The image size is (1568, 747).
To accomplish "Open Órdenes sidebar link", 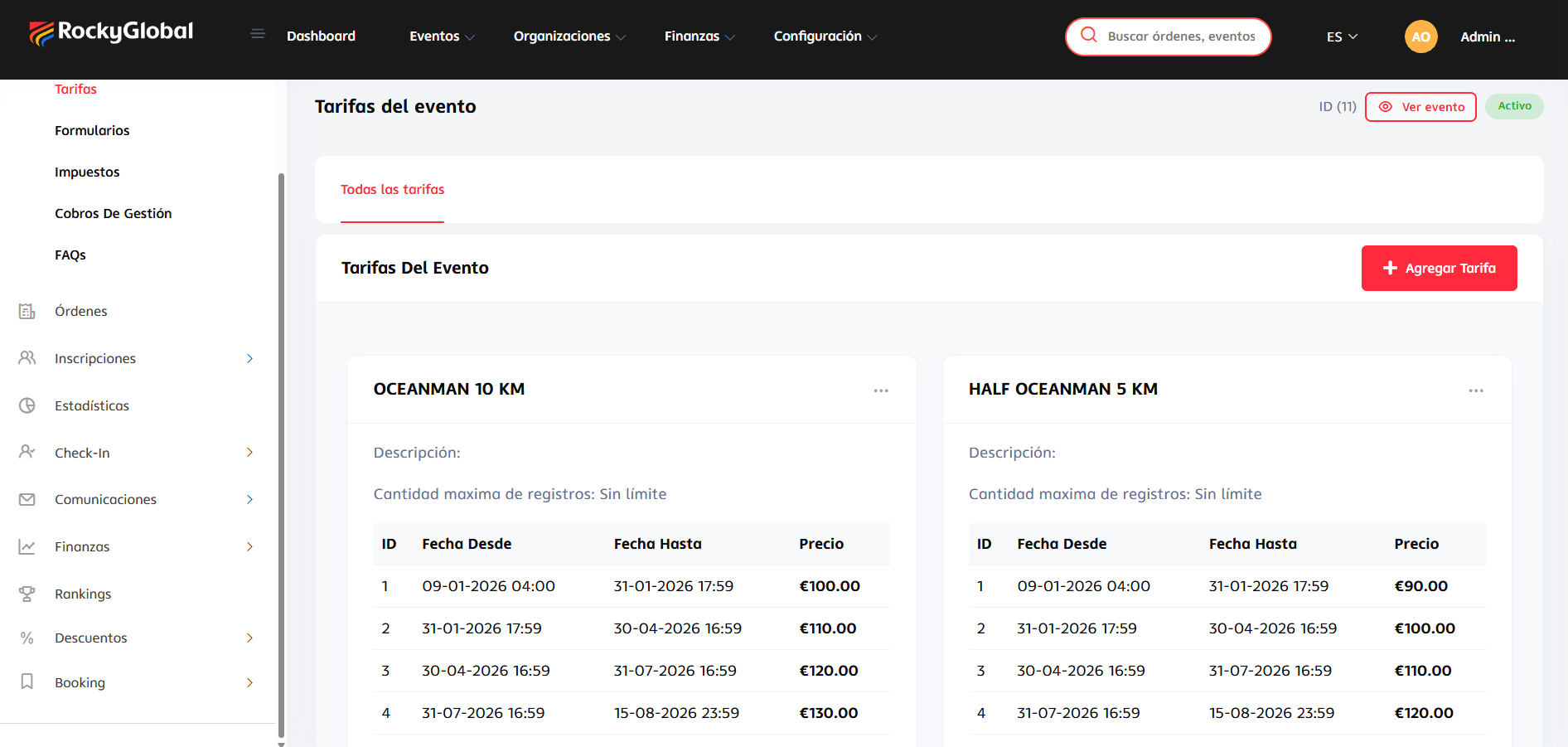I will coord(81,311).
